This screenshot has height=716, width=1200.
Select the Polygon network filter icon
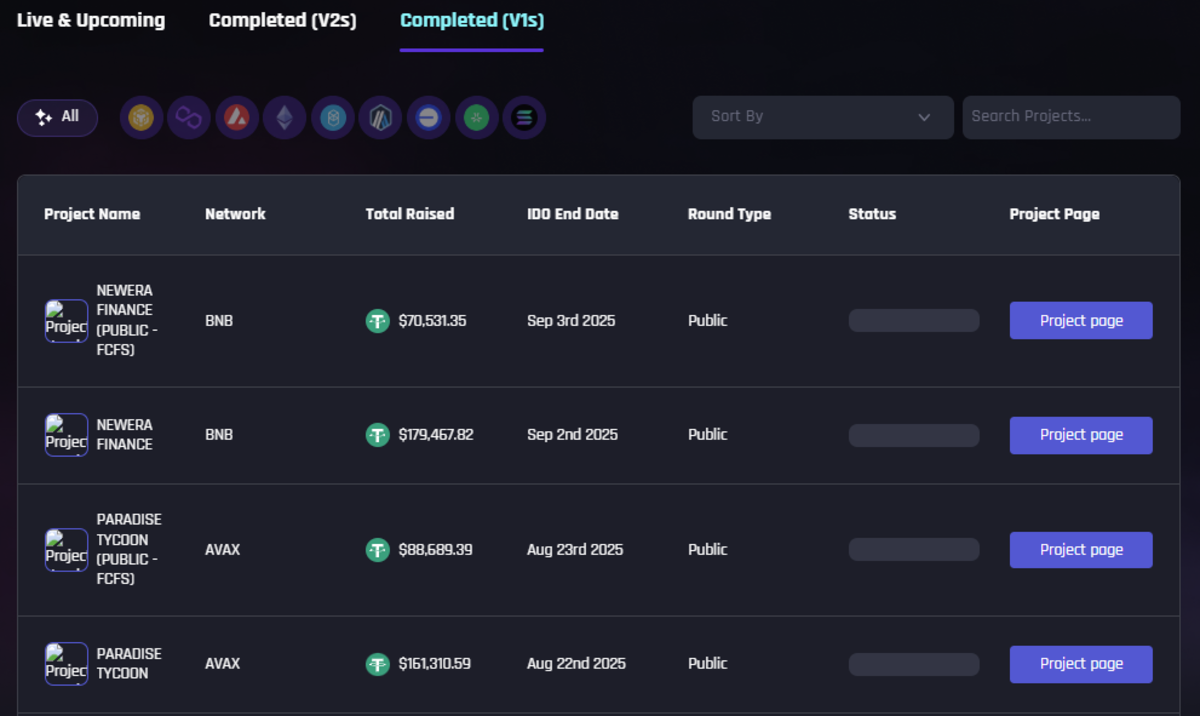188,117
